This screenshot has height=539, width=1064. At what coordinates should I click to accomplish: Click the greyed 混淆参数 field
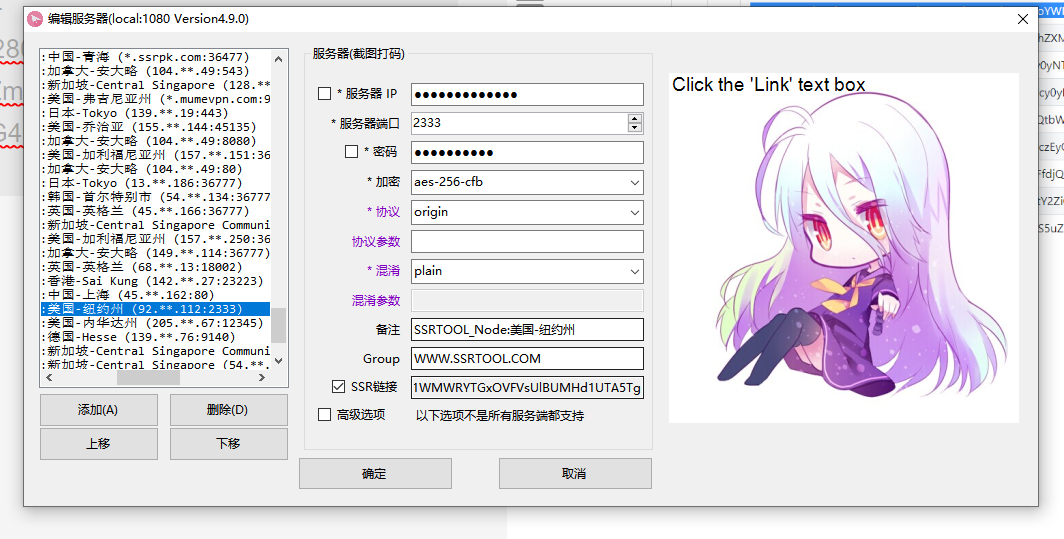pos(527,300)
